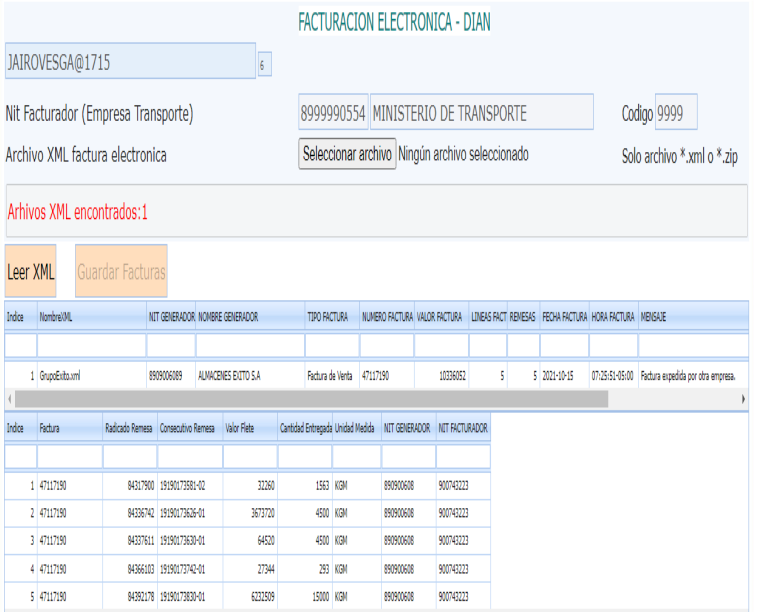This screenshot has height=612, width=757.
Task: Click the left arrow of horizontal scrollbar
Action: [x=10, y=399]
